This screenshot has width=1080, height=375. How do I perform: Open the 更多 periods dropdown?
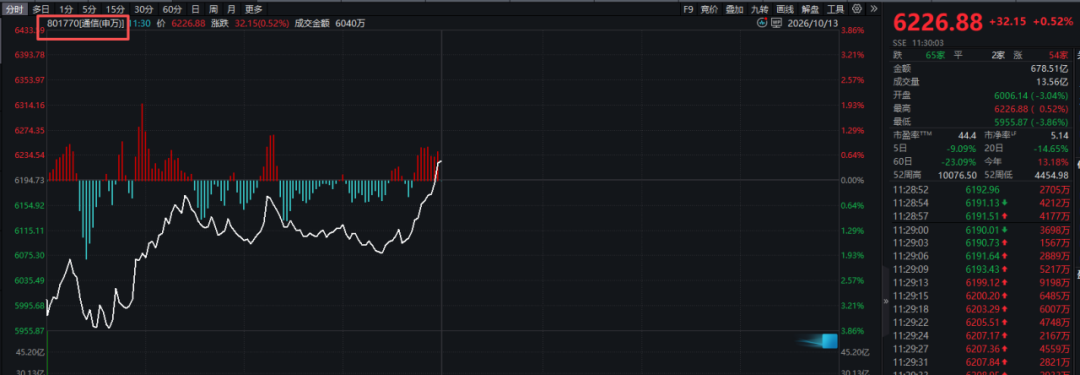(x=253, y=9)
